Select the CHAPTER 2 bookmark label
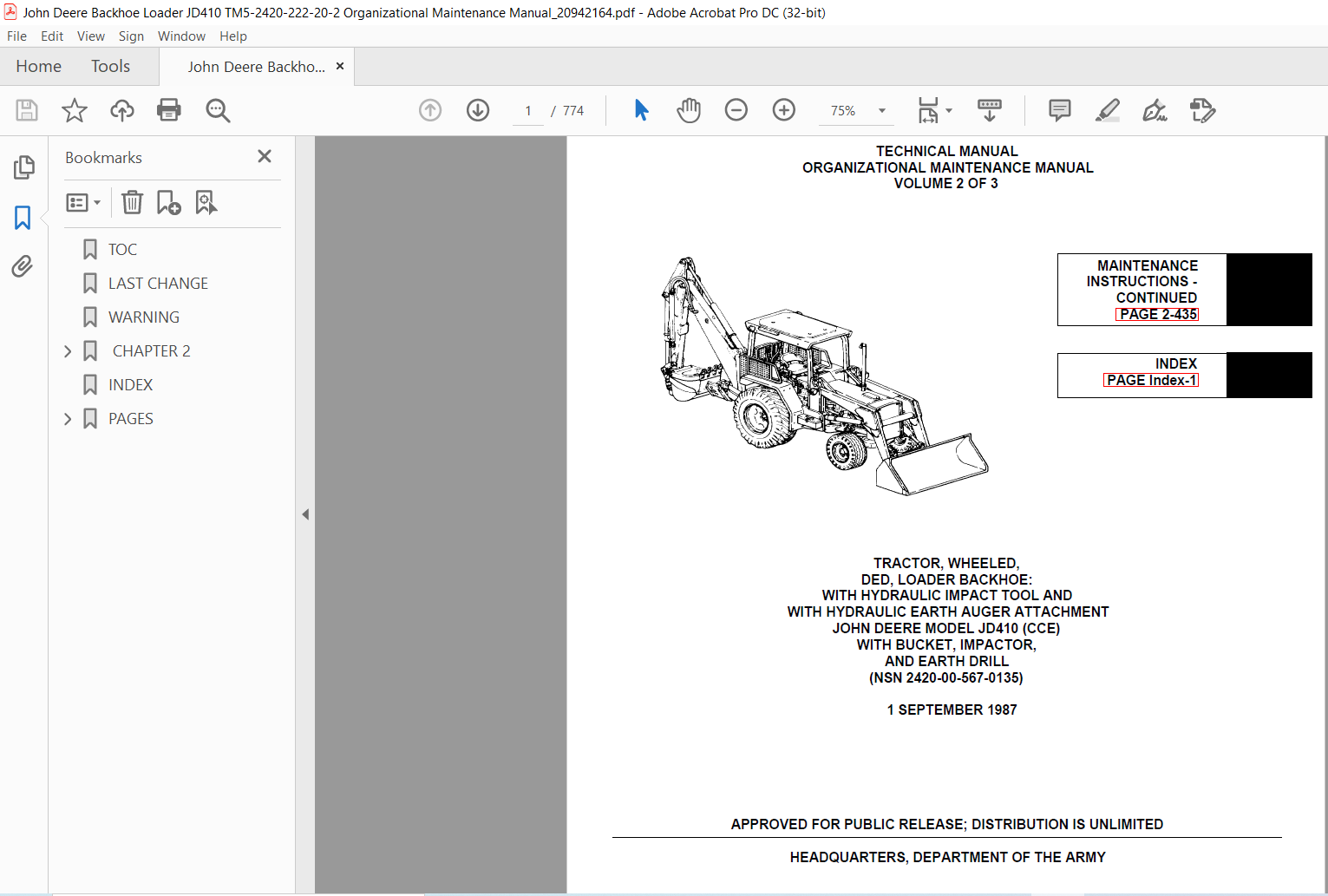 click(x=152, y=351)
